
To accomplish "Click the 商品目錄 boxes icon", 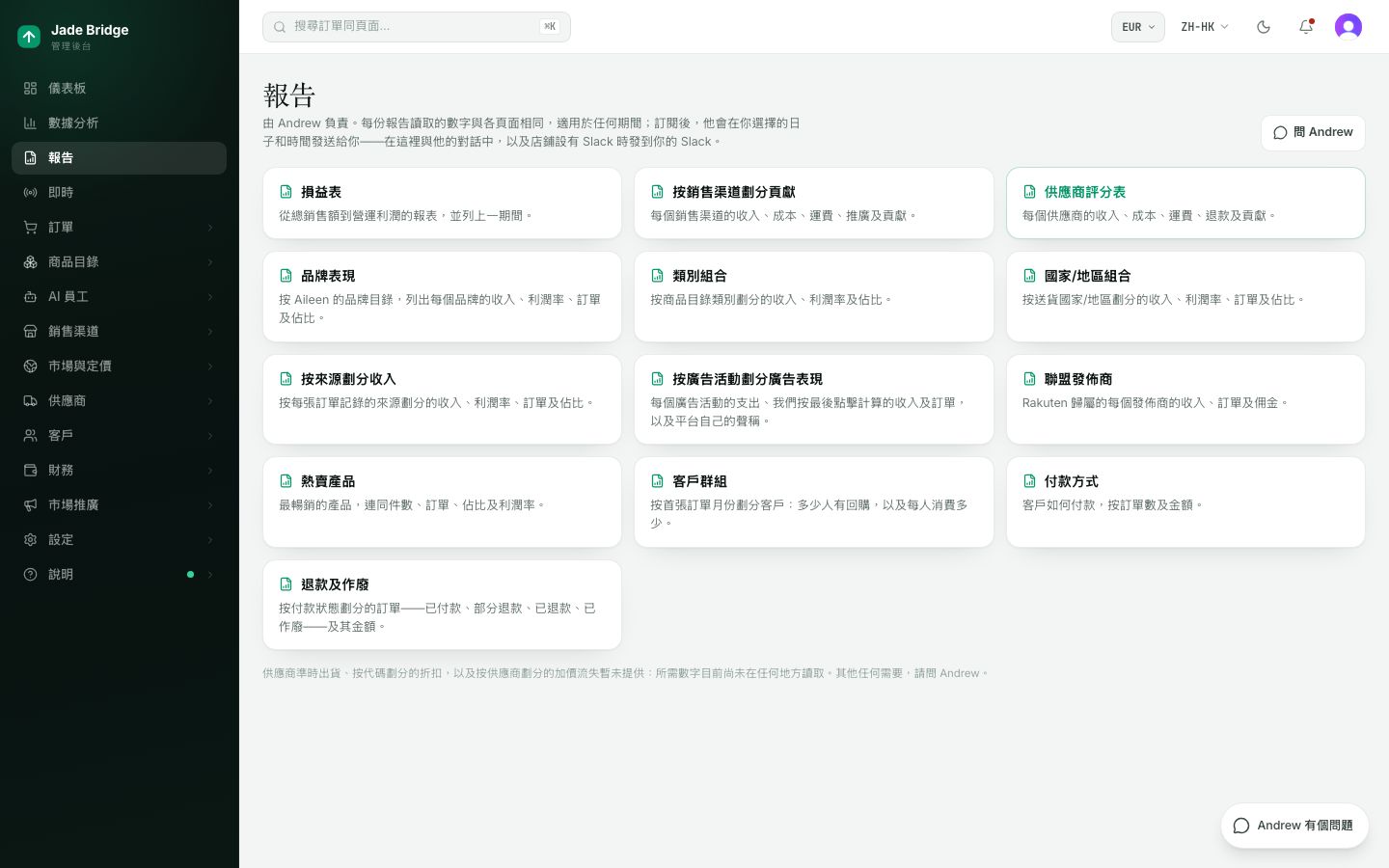I will click(x=30, y=261).
